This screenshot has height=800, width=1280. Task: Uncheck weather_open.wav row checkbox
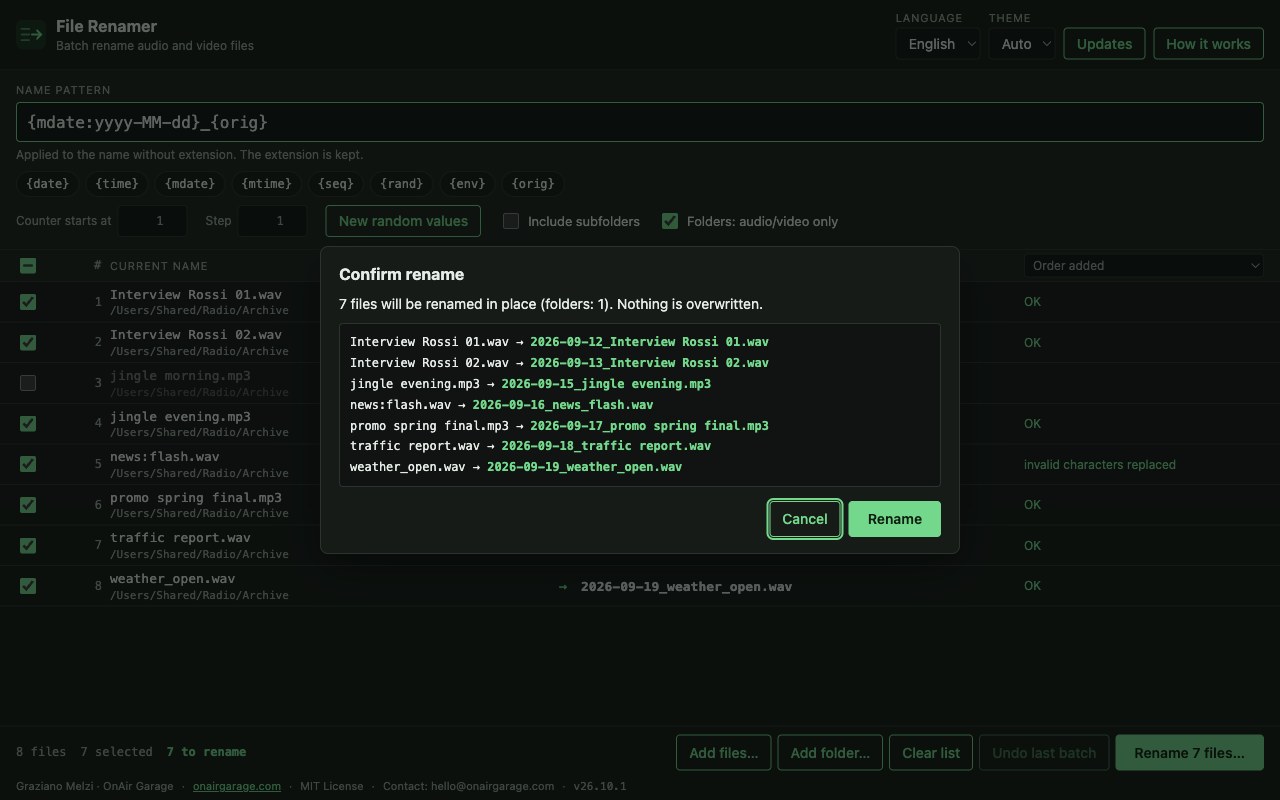click(28, 586)
